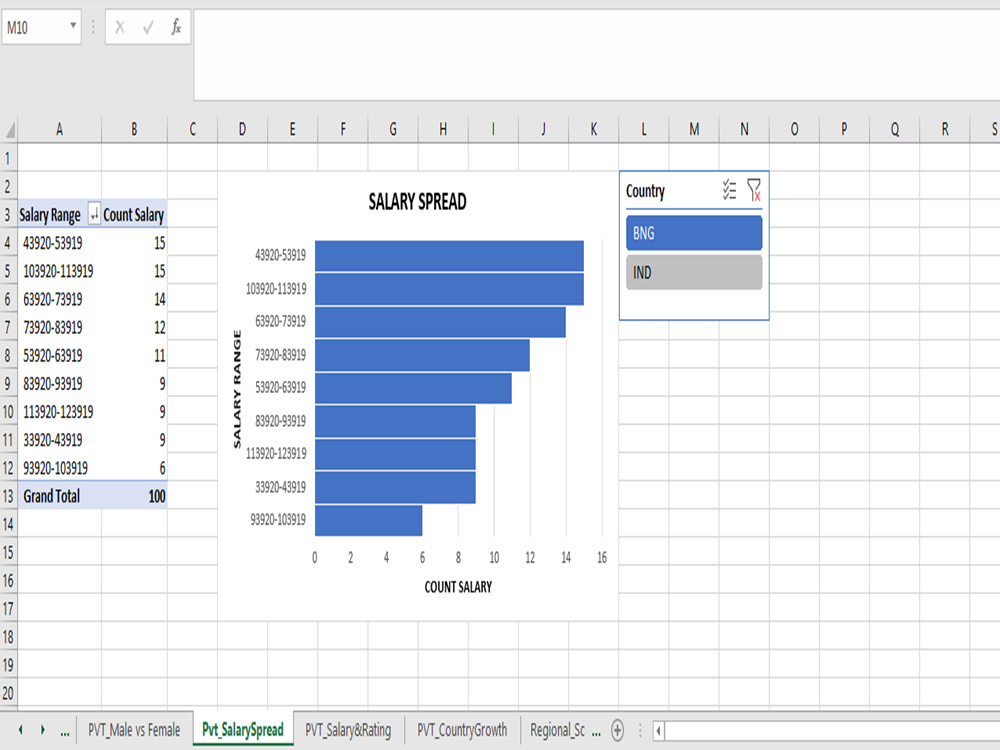The width and height of the screenshot is (1000, 750).
Task: Click cell A10 reading 113920-123919
Action: 59,411
